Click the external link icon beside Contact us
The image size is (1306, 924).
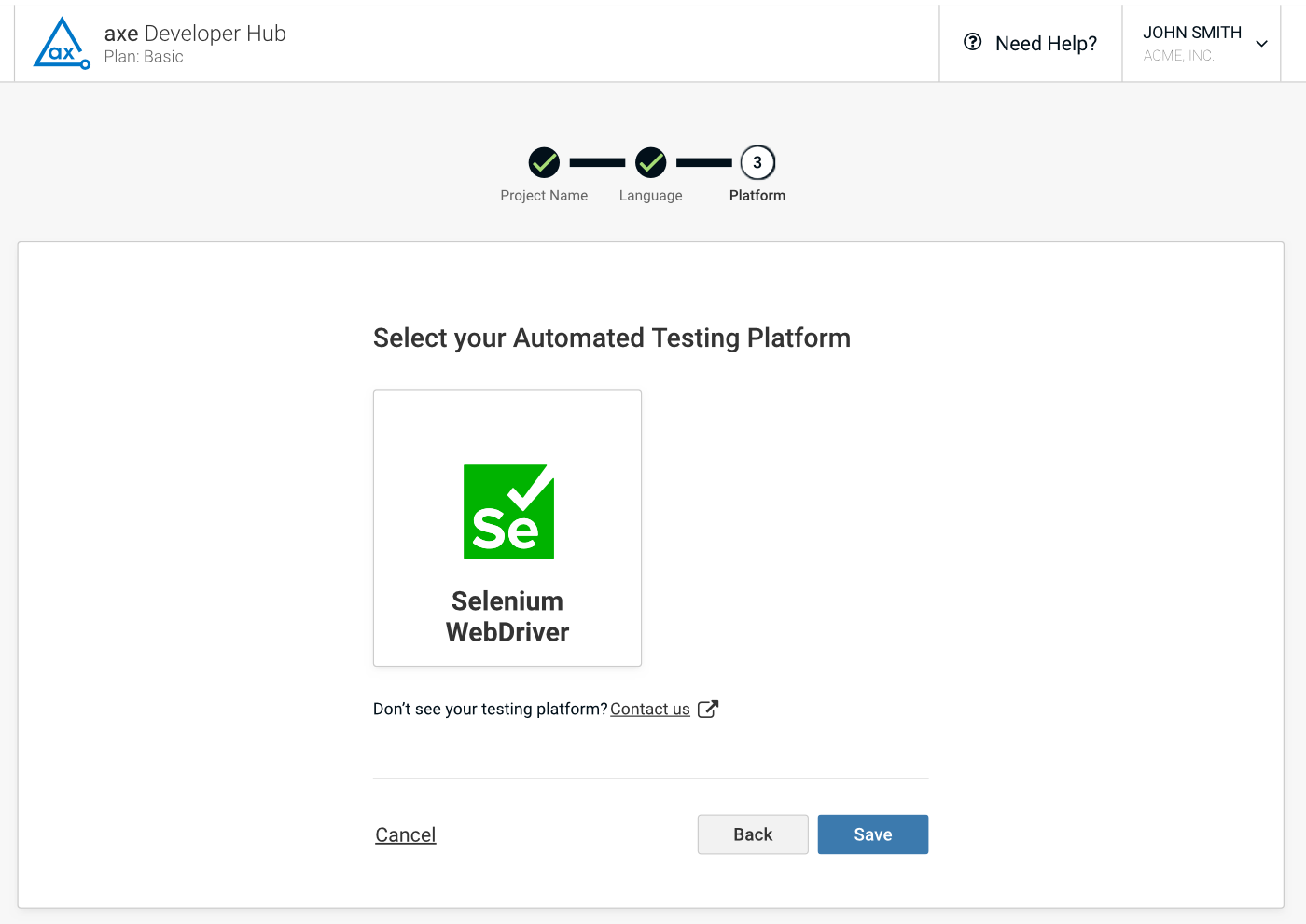point(708,709)
